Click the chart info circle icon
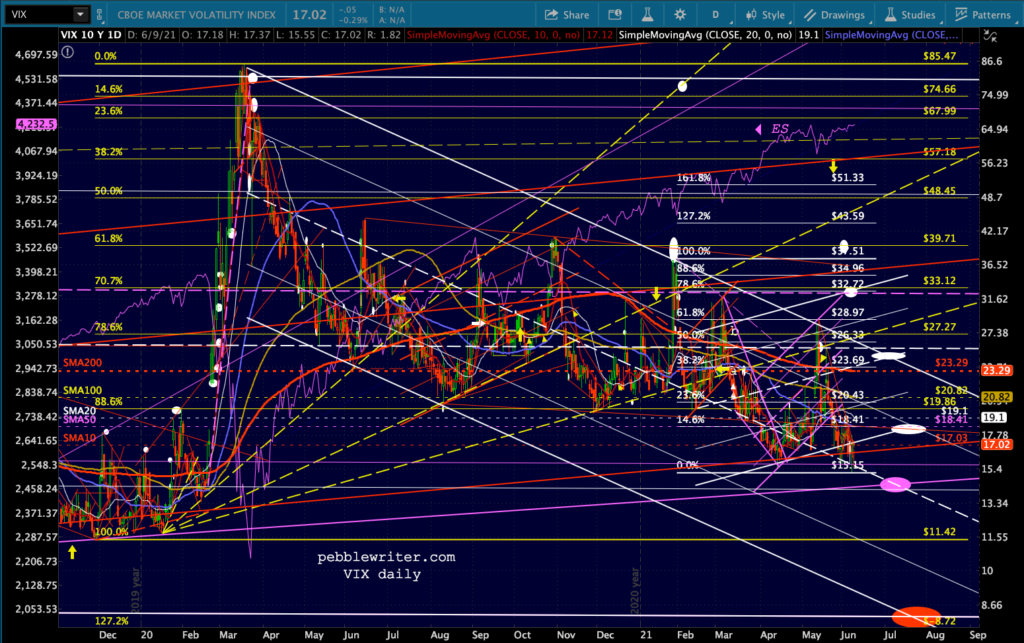 click(67, 52)
